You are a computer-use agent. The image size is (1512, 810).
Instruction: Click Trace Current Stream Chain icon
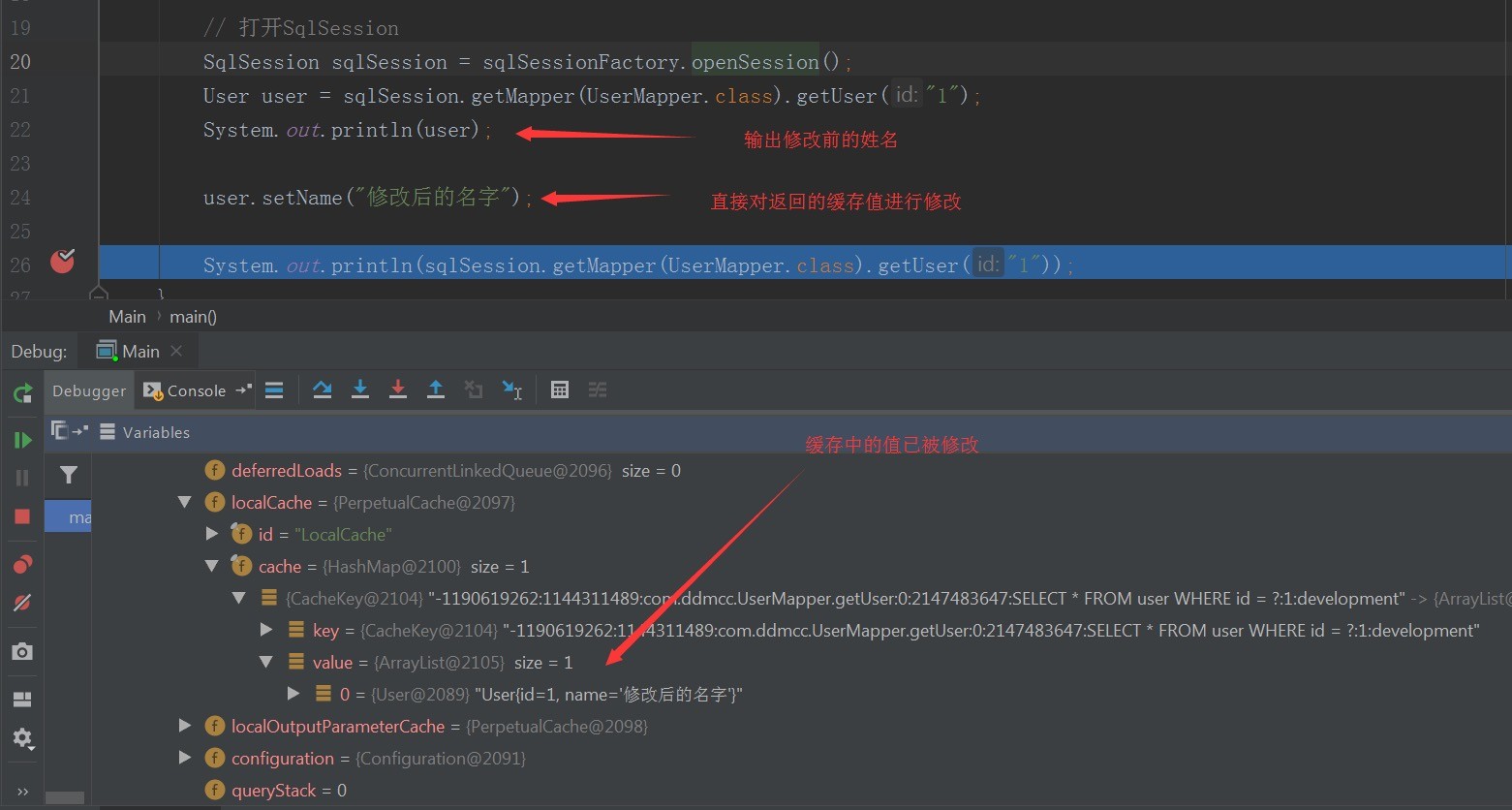pyautogui.click(x=598, y=389)
